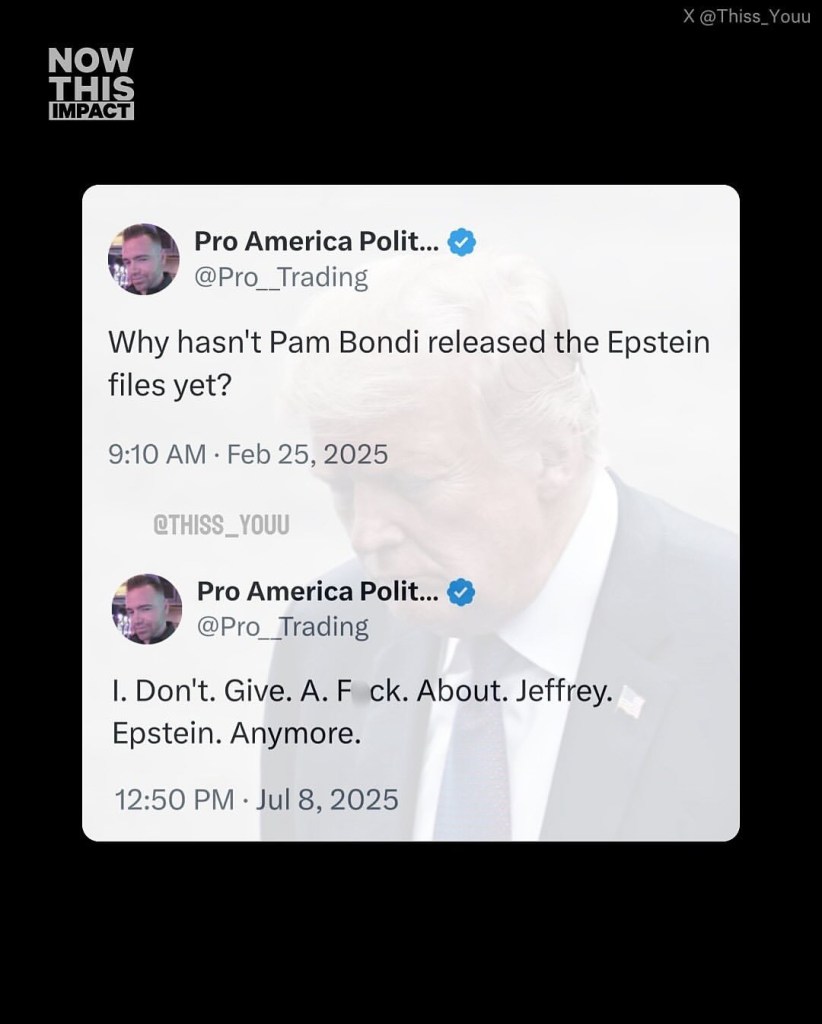Click the first tweet's profile avatar
822x1024 pixels.
point(143,259)
